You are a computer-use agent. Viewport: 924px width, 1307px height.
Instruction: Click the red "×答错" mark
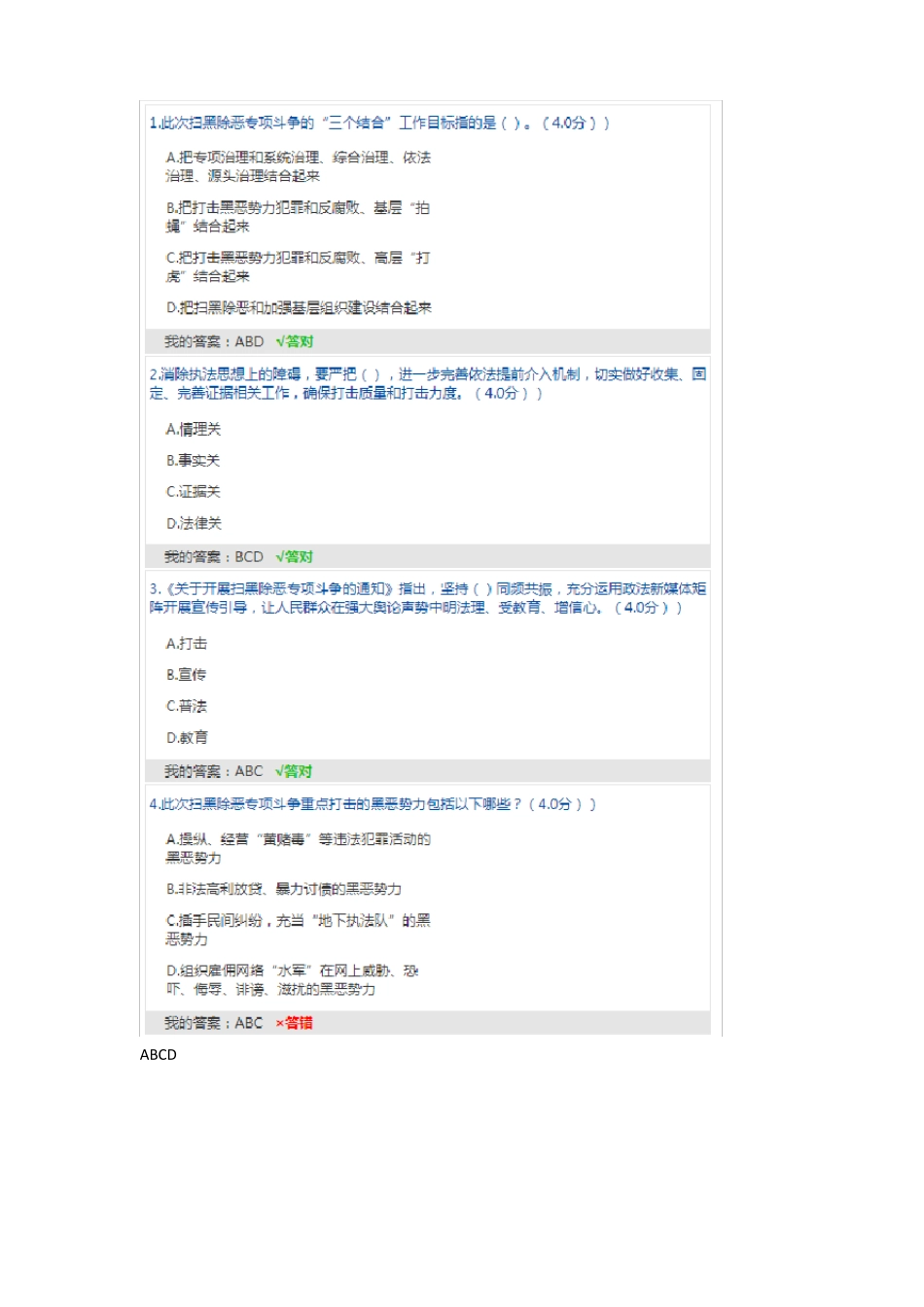tap(295, 1023)
